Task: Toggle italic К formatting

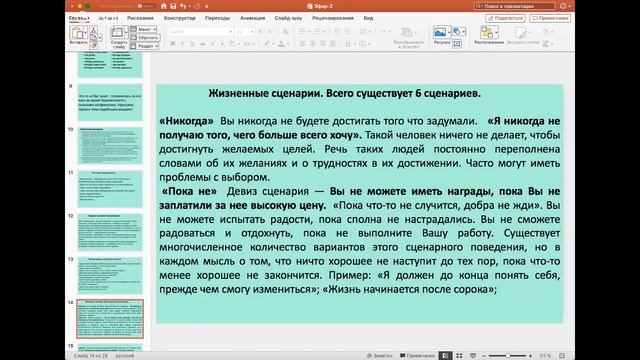Action: coord(182,44)
